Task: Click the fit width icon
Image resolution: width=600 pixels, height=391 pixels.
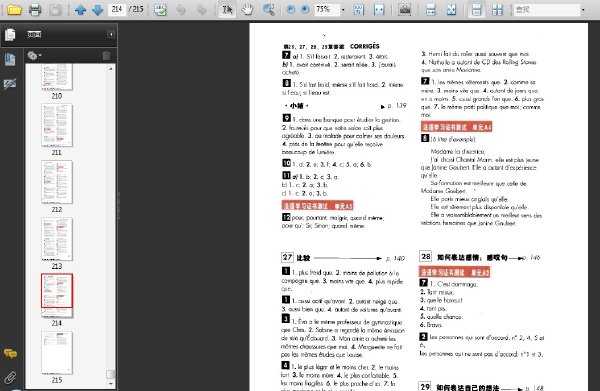Action: [x=379, y=10]
